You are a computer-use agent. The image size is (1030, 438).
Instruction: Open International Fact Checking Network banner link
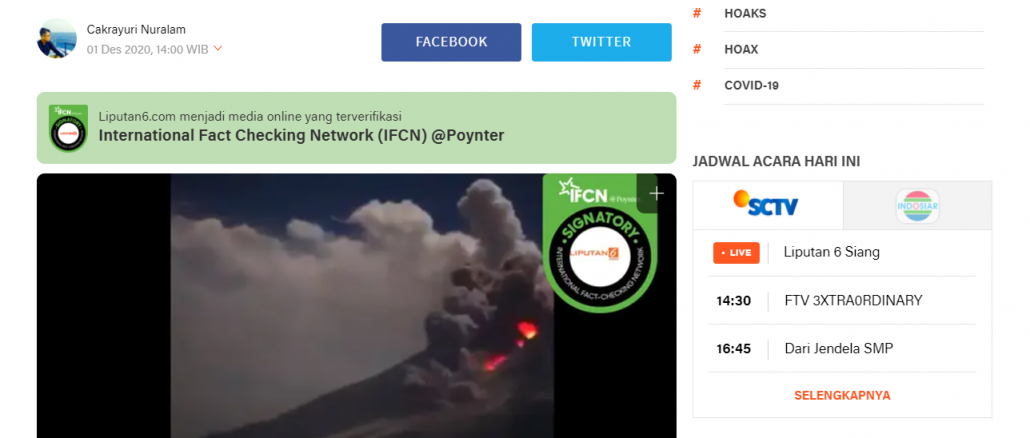pyautogui.click(x=302, y=136)
